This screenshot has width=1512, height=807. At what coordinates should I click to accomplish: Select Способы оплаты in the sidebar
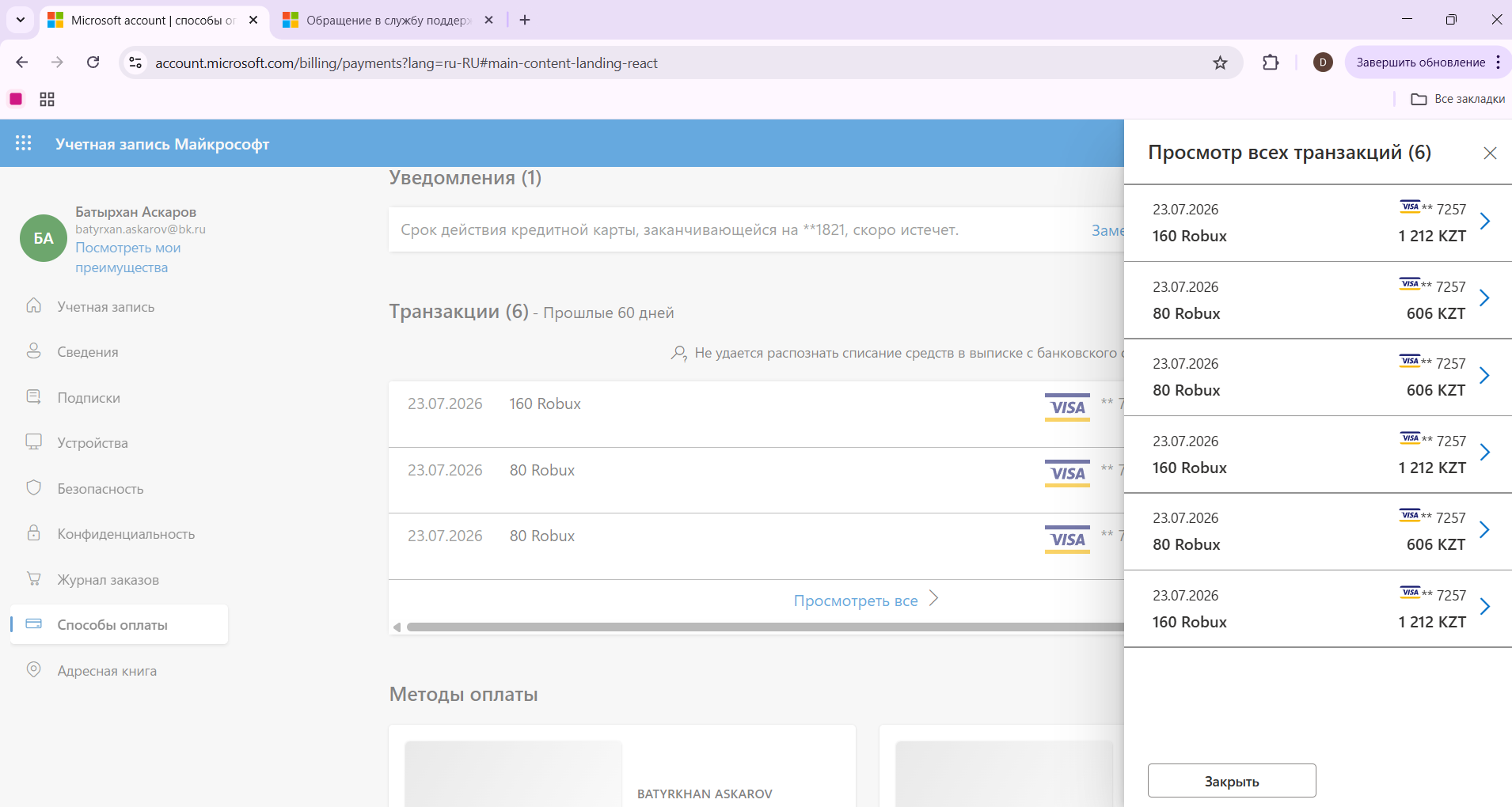click(x=119, y=624)
